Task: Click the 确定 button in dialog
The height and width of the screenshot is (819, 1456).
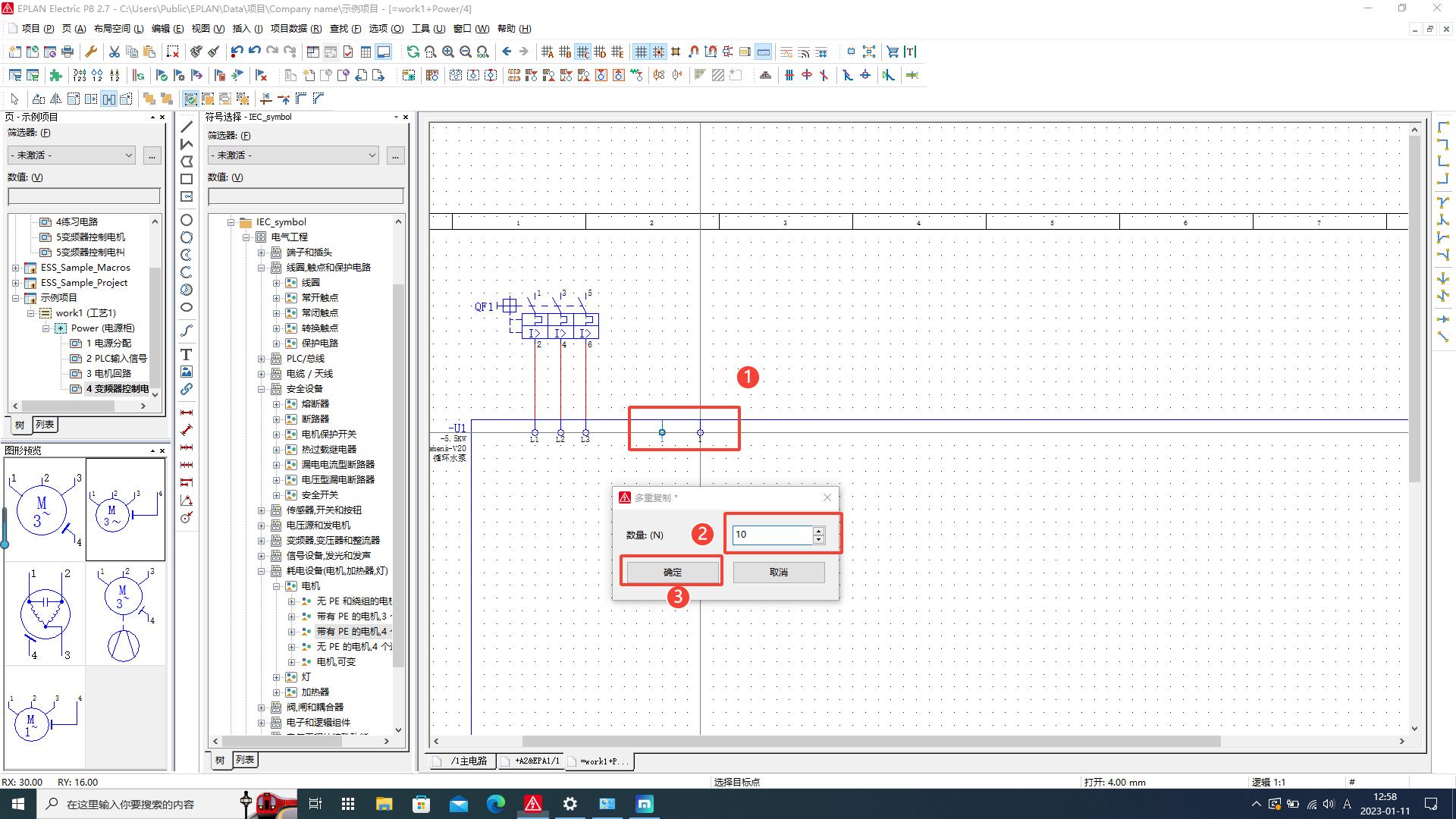Action: pos(672,572)
